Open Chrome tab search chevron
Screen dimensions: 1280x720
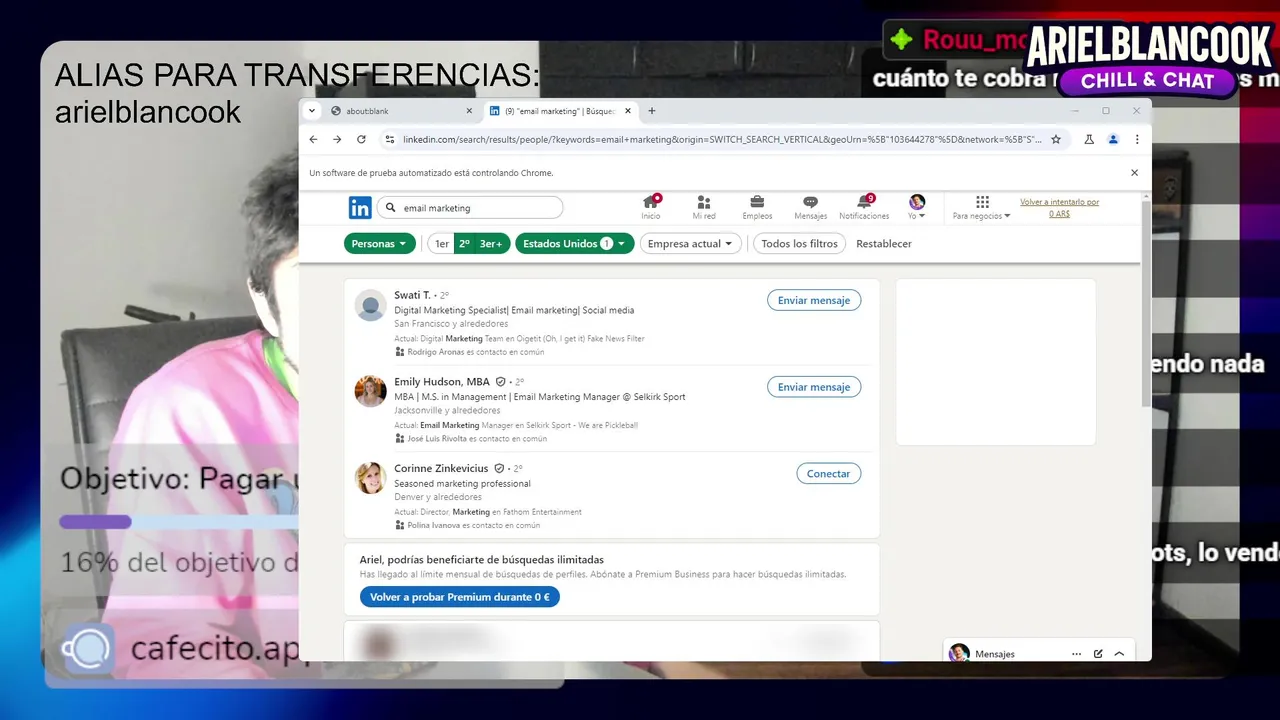click(312, 111)
